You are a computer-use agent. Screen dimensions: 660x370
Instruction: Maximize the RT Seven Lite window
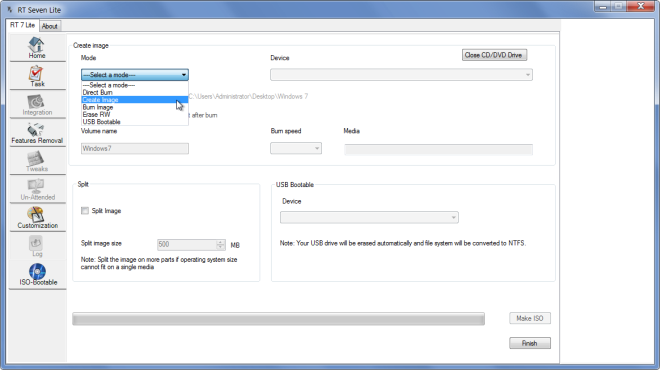pyautogui.click(x=618, y=6)
